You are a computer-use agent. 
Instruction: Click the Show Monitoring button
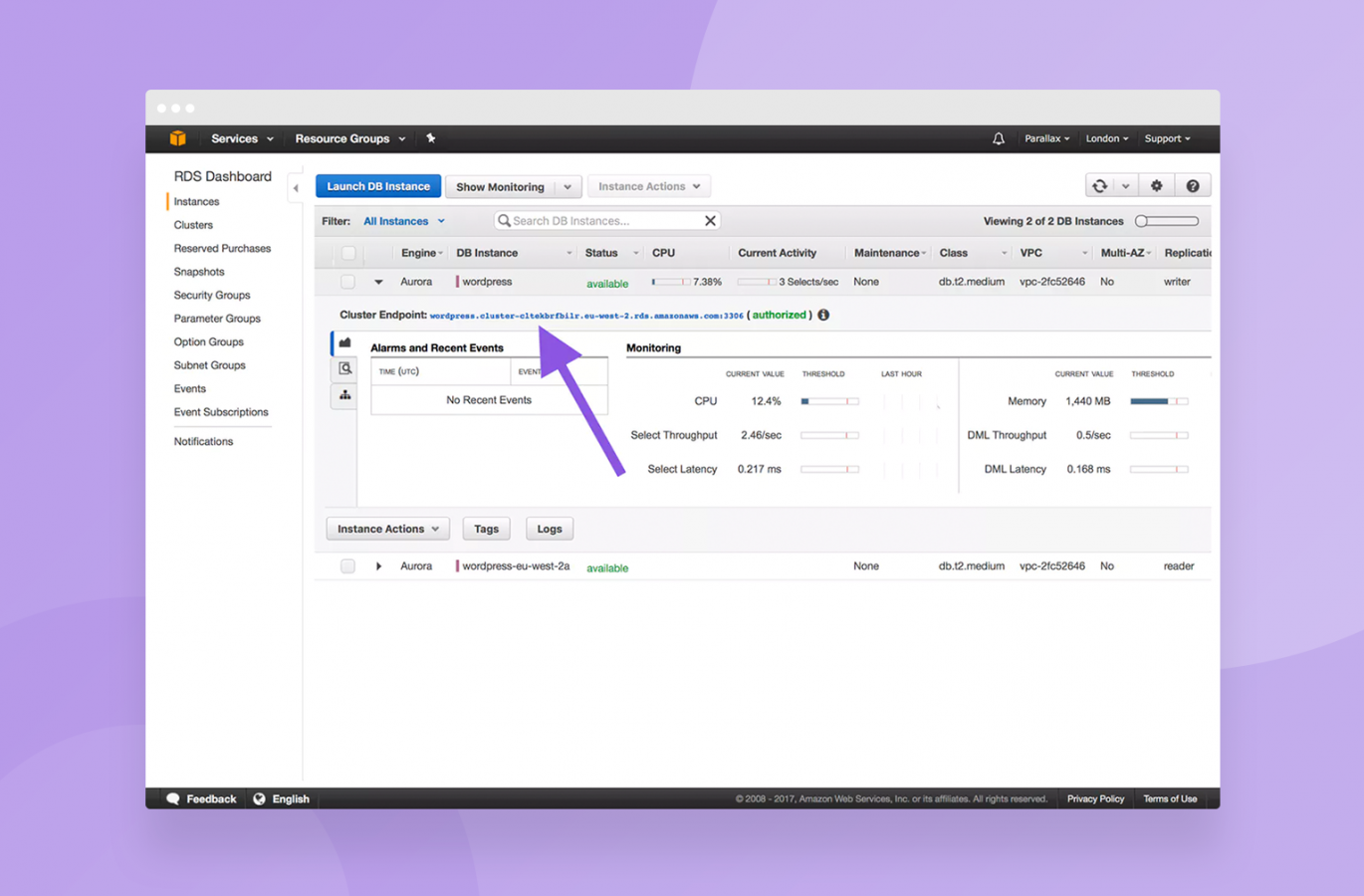[501, 187]
